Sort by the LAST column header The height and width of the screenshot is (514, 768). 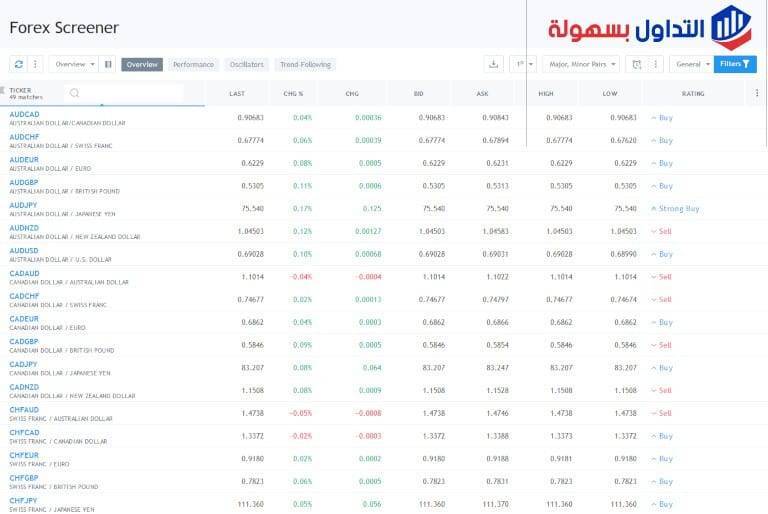[x=237, y=94]
